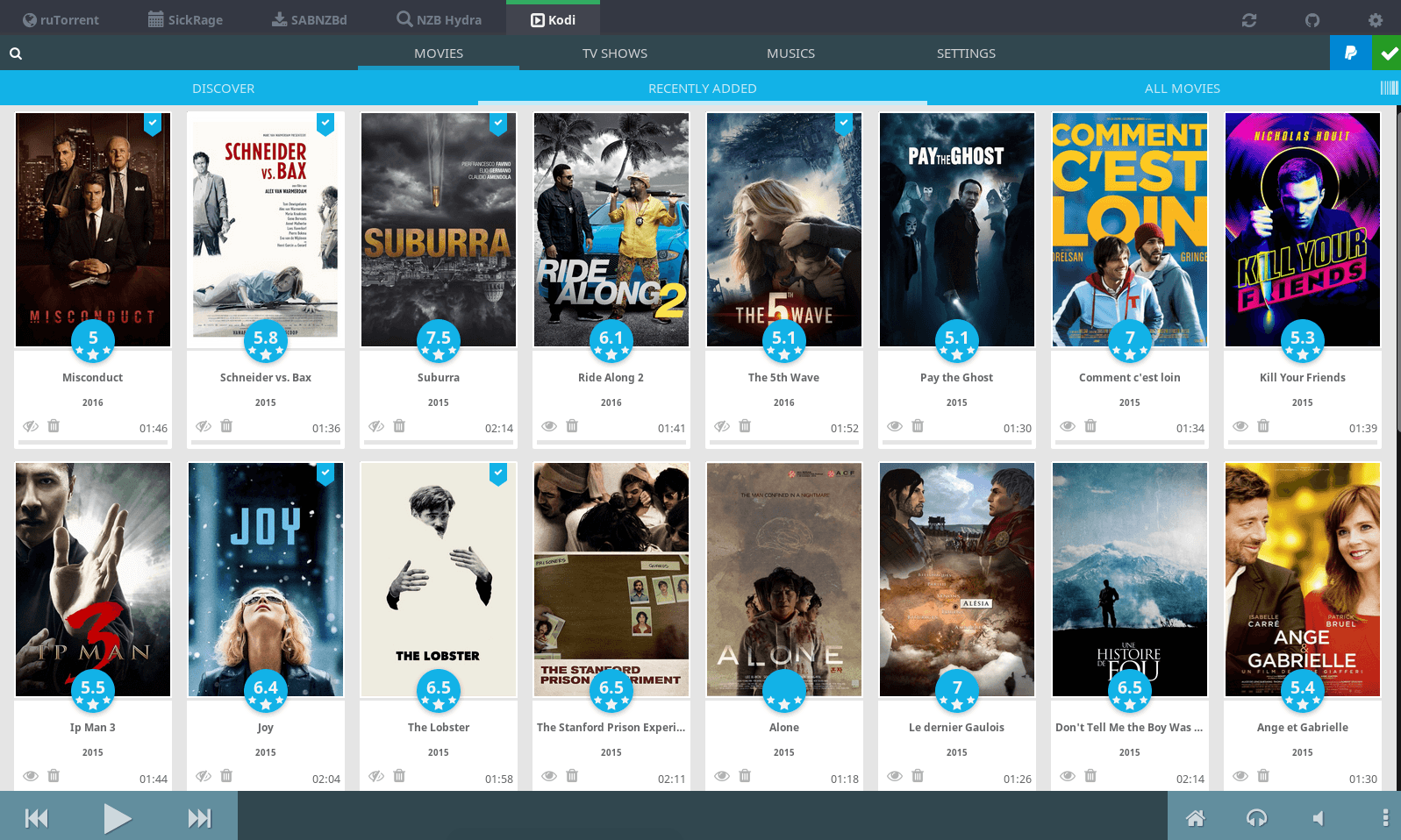Image resolution: width=1401 pixels, height=840 pixels.
Task: Delete Misconduct with its trash icon
Action: pos(54,426)
